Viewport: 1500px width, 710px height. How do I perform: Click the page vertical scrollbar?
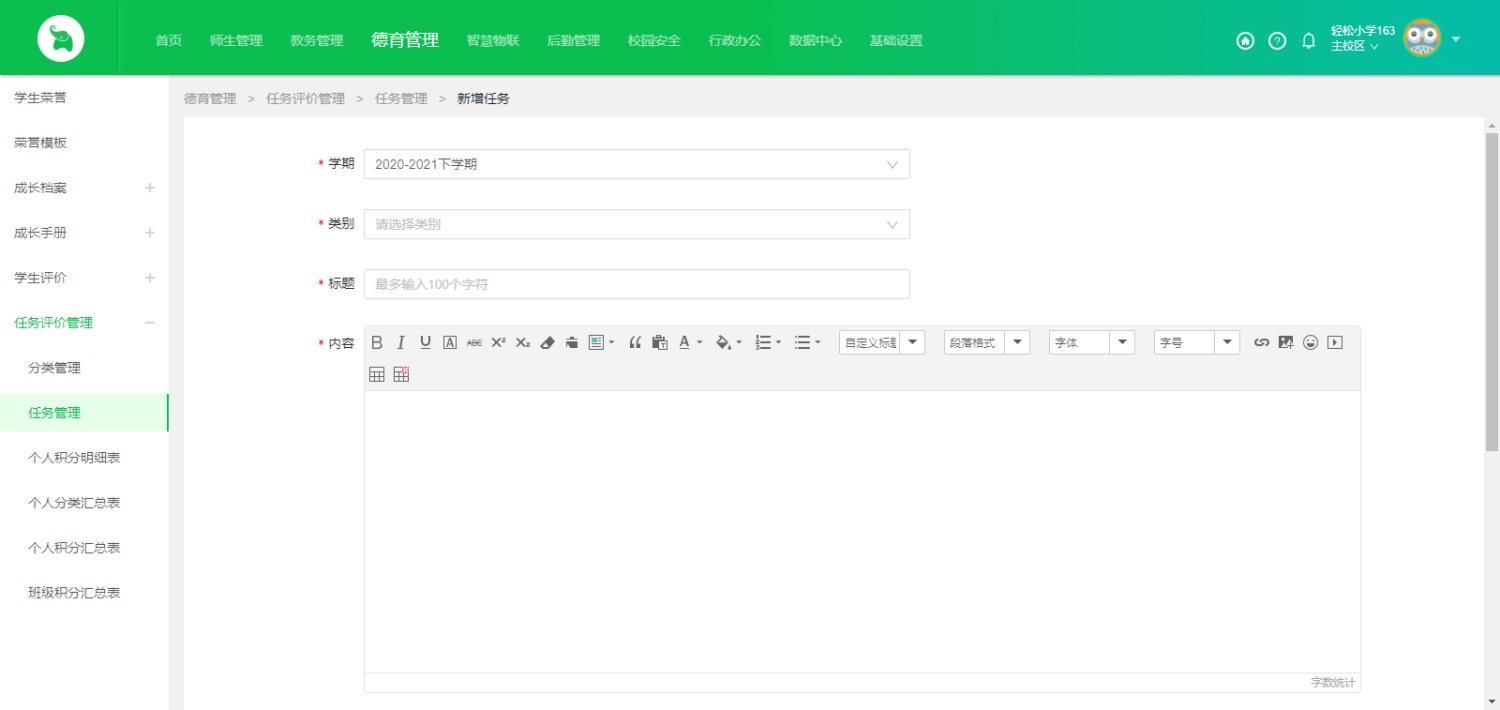point(1492,292)
